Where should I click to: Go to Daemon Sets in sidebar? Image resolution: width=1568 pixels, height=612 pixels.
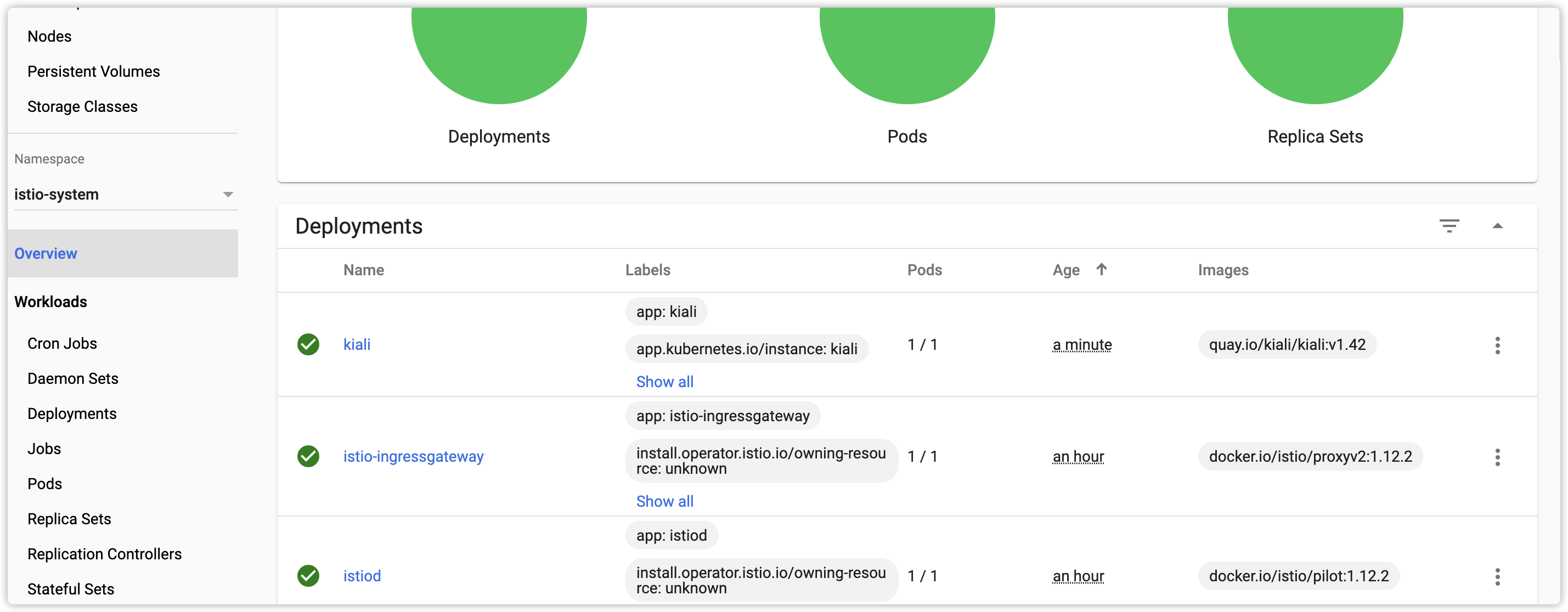click(73, 378)
